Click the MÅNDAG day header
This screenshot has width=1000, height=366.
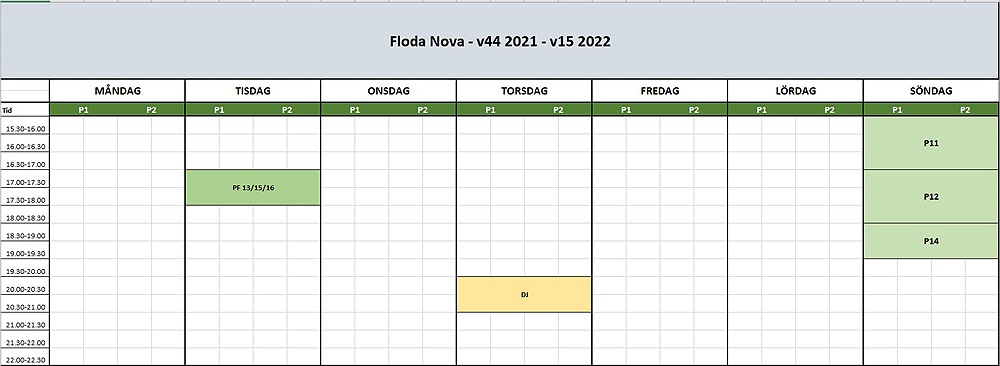[x=117, y=91]
